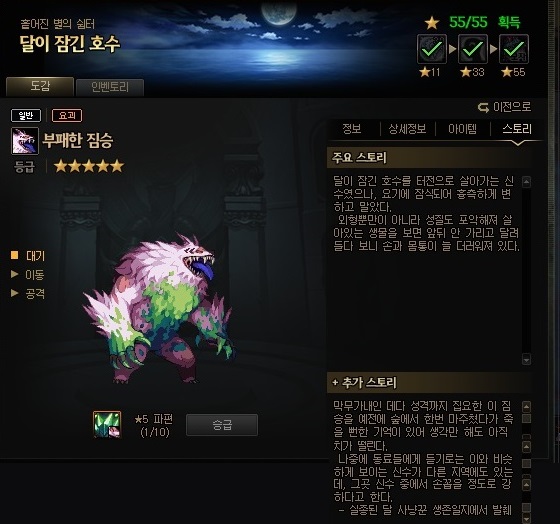Click the five-star 등급 rating
Viewport: 560px width, 524px height.
coord(89,166)
